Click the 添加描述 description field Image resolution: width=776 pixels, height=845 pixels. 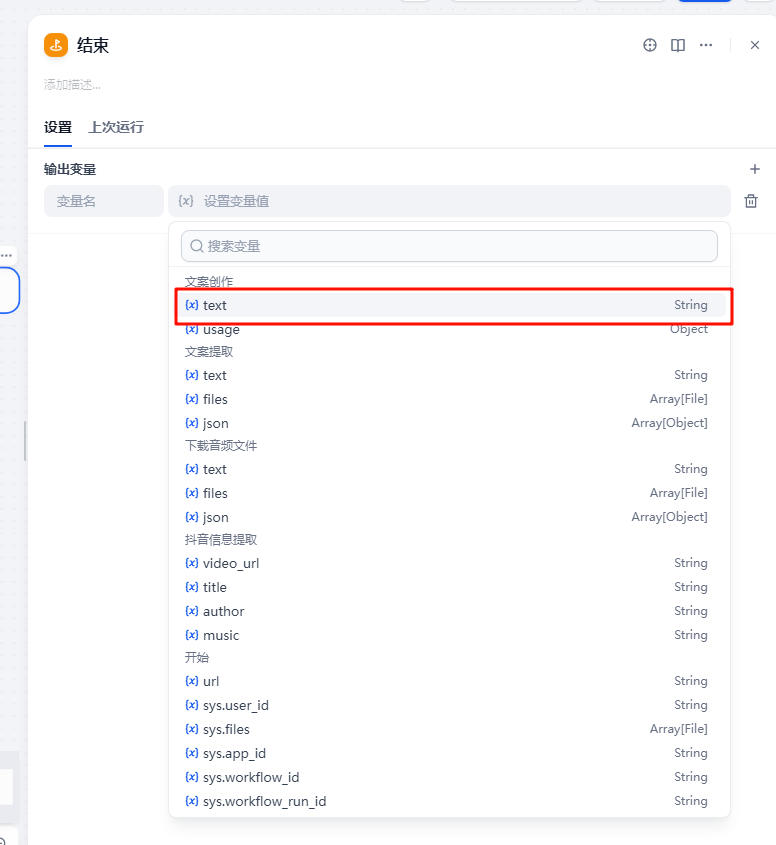coord(73,85)
